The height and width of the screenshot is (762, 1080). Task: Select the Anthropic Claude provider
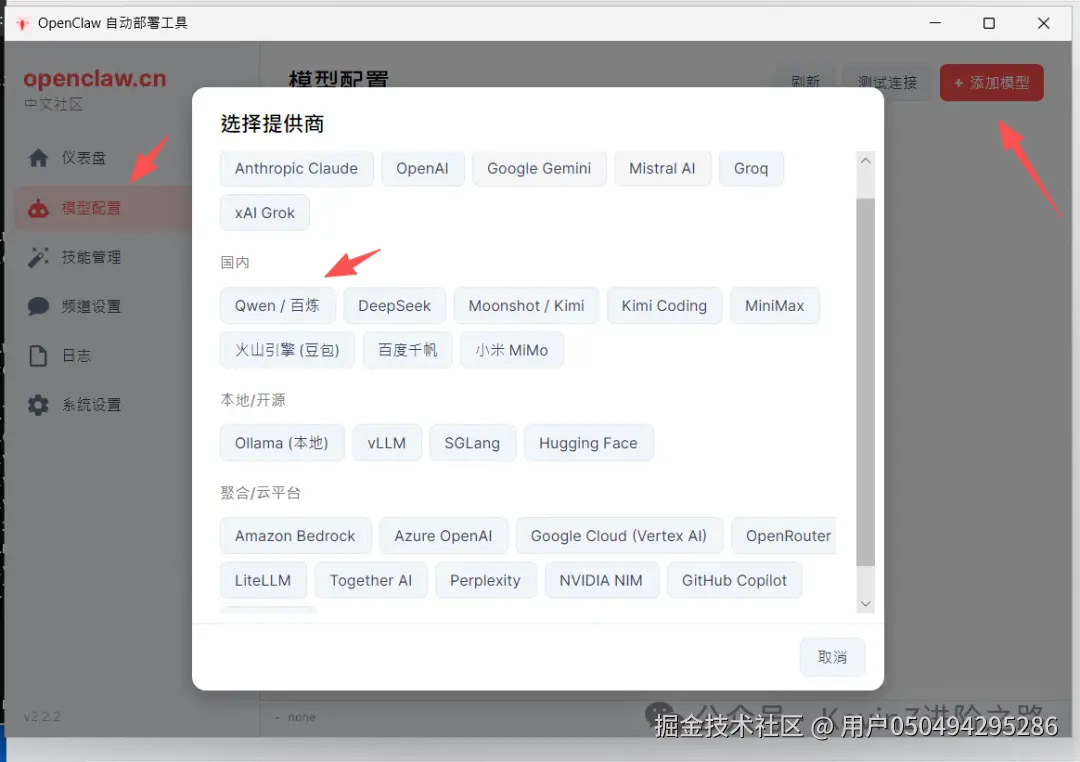point(296,168)
